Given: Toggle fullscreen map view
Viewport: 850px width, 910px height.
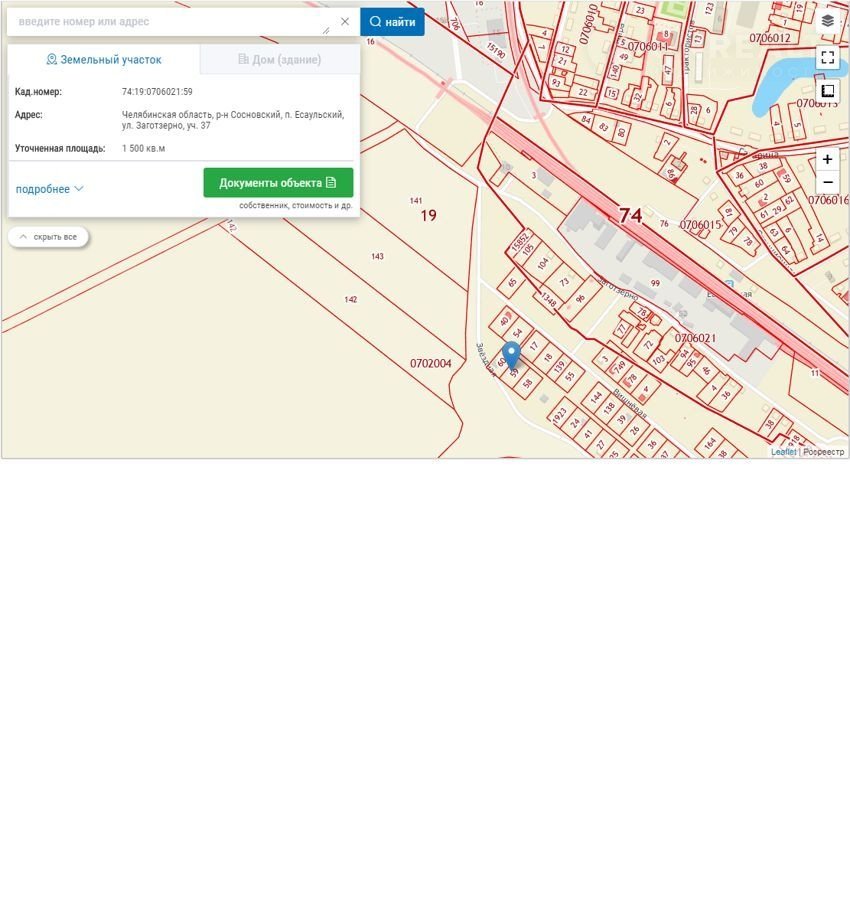Looking at the screenshot, I should [x=827, y=57].
